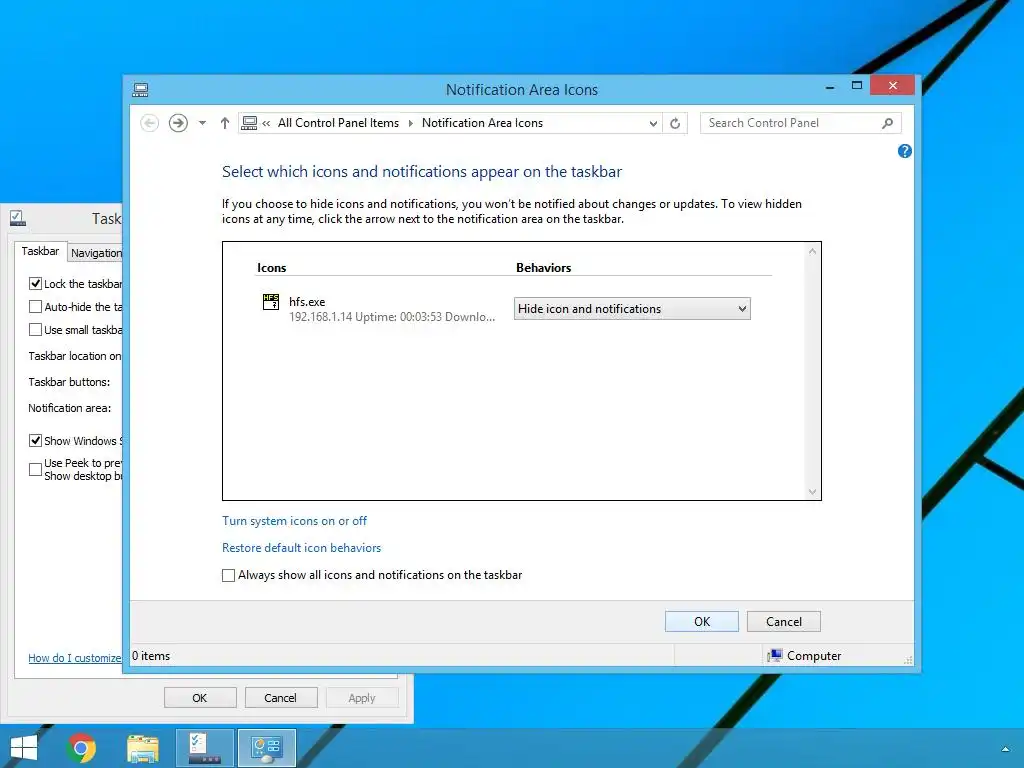Viewport: 1024px width, 768px height.
Task: Show hidden icons tray arrow
Action: click(1006, 749)
